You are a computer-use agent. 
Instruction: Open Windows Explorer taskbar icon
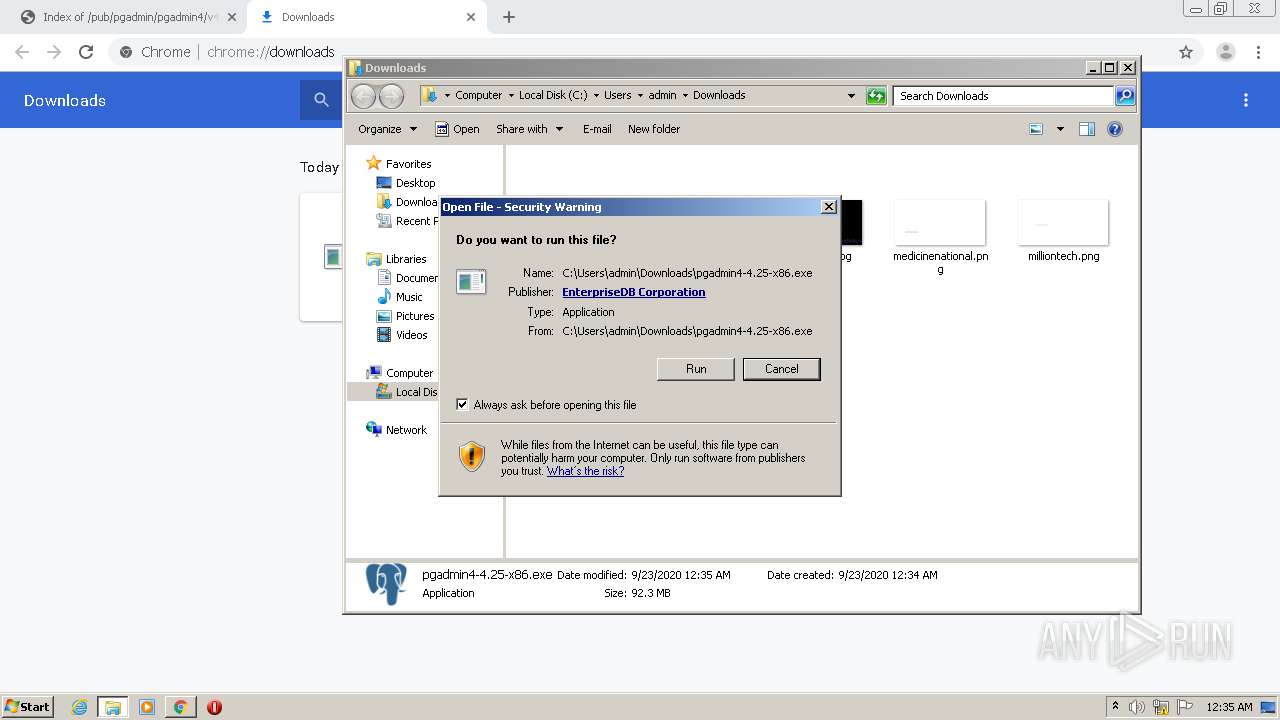(113, 707)
